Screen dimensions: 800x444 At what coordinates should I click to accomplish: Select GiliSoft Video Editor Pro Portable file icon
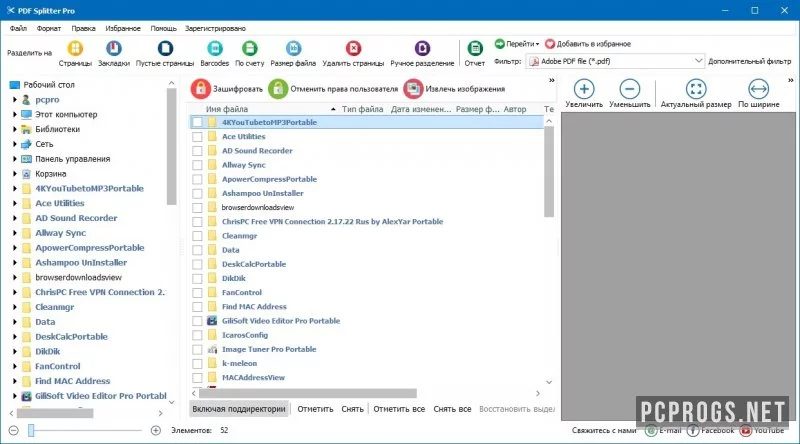coord(212,321)
